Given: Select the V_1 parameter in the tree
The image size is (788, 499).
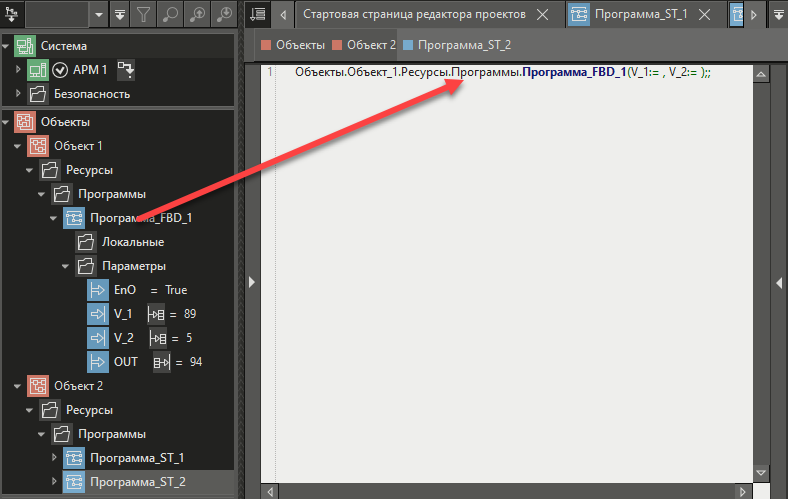Looking at the screenshot, I should [x=124, y=314].
